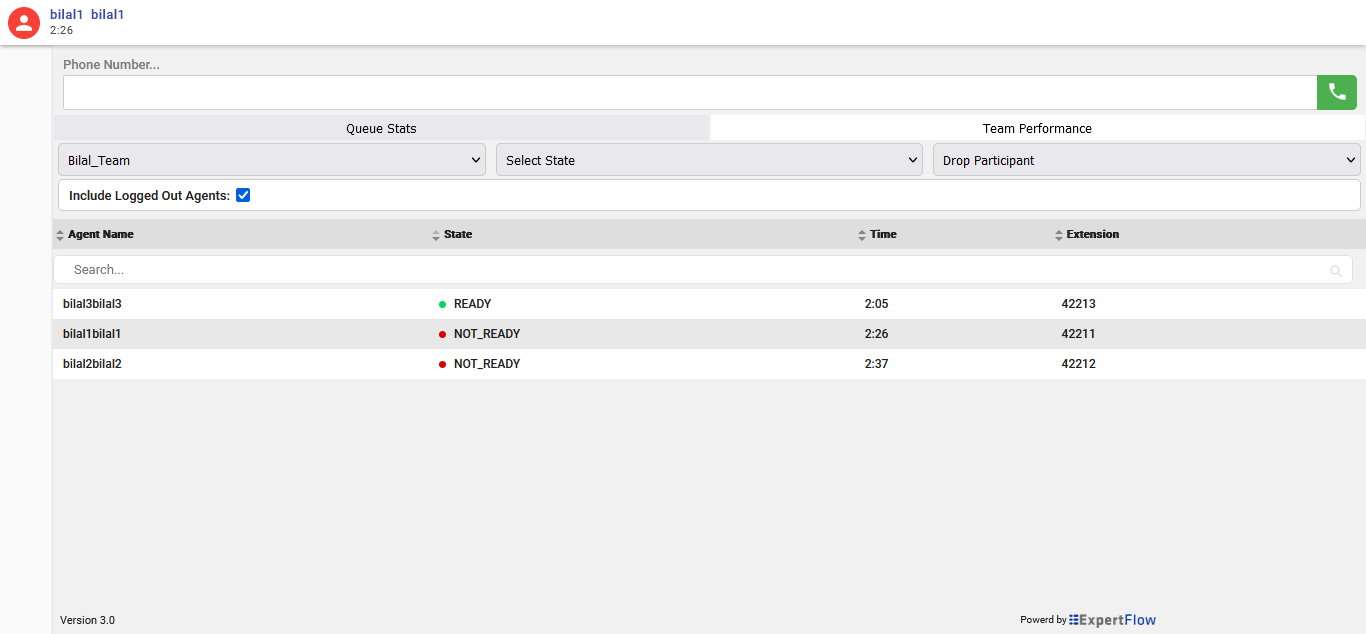Uncheck Include Logged Out Agents checkbox
This screenshot has width=1366, height=634.
tap(243, 196)
